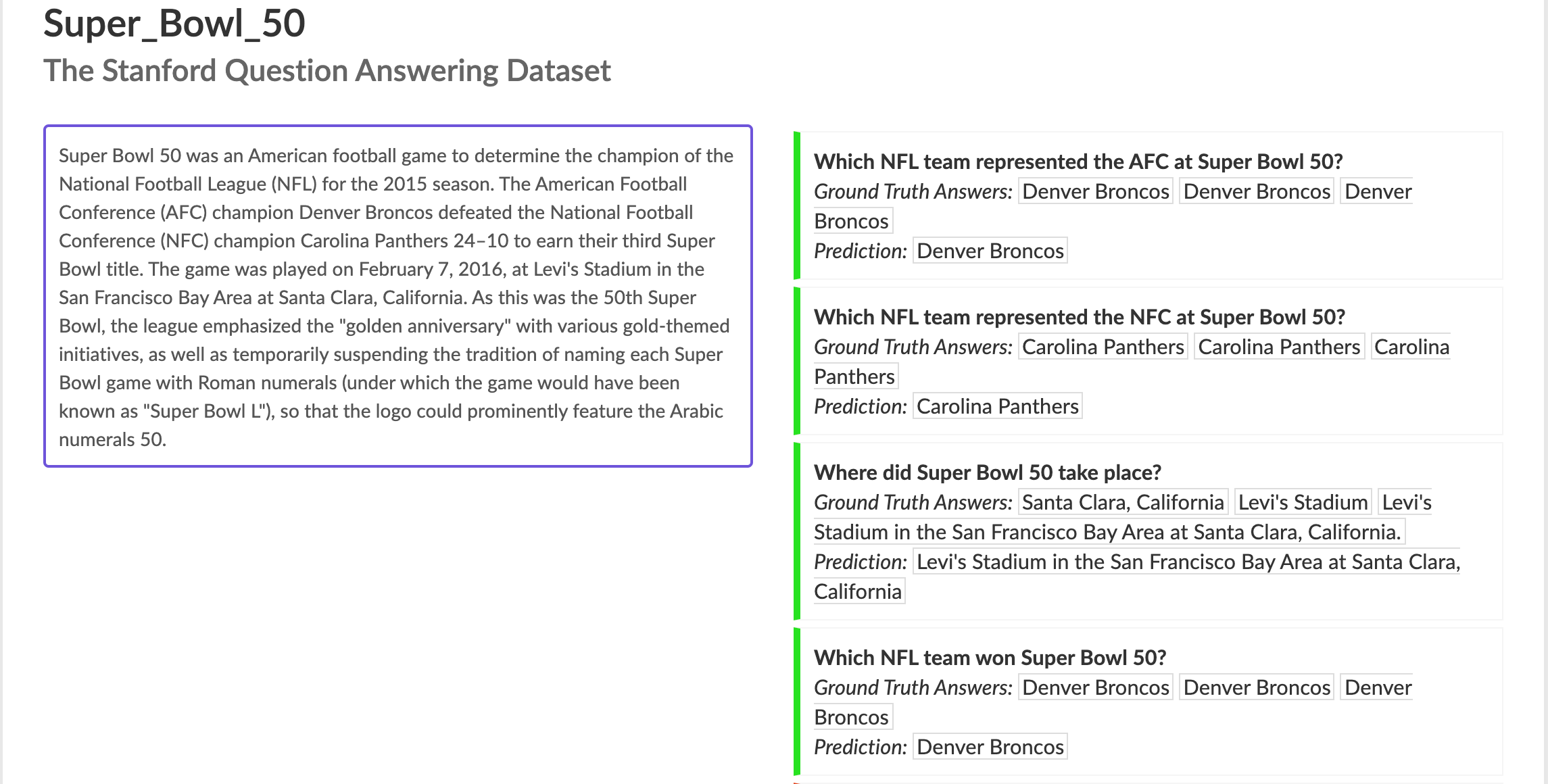Viewport: 1548px width, 784px height.
Task: Click green status bar beside AFC question
Action: coord(797,205)
